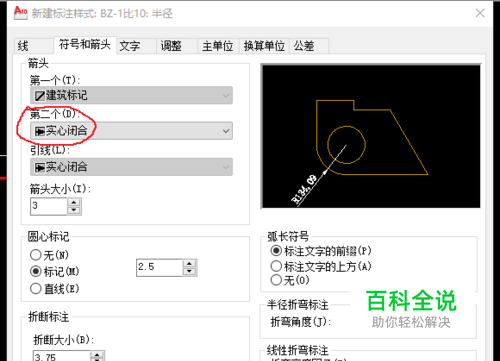Select the 符号和箭头 tab
Viewport: 500px width, 361px height.
pyautogui.click(x=85, y=45)
